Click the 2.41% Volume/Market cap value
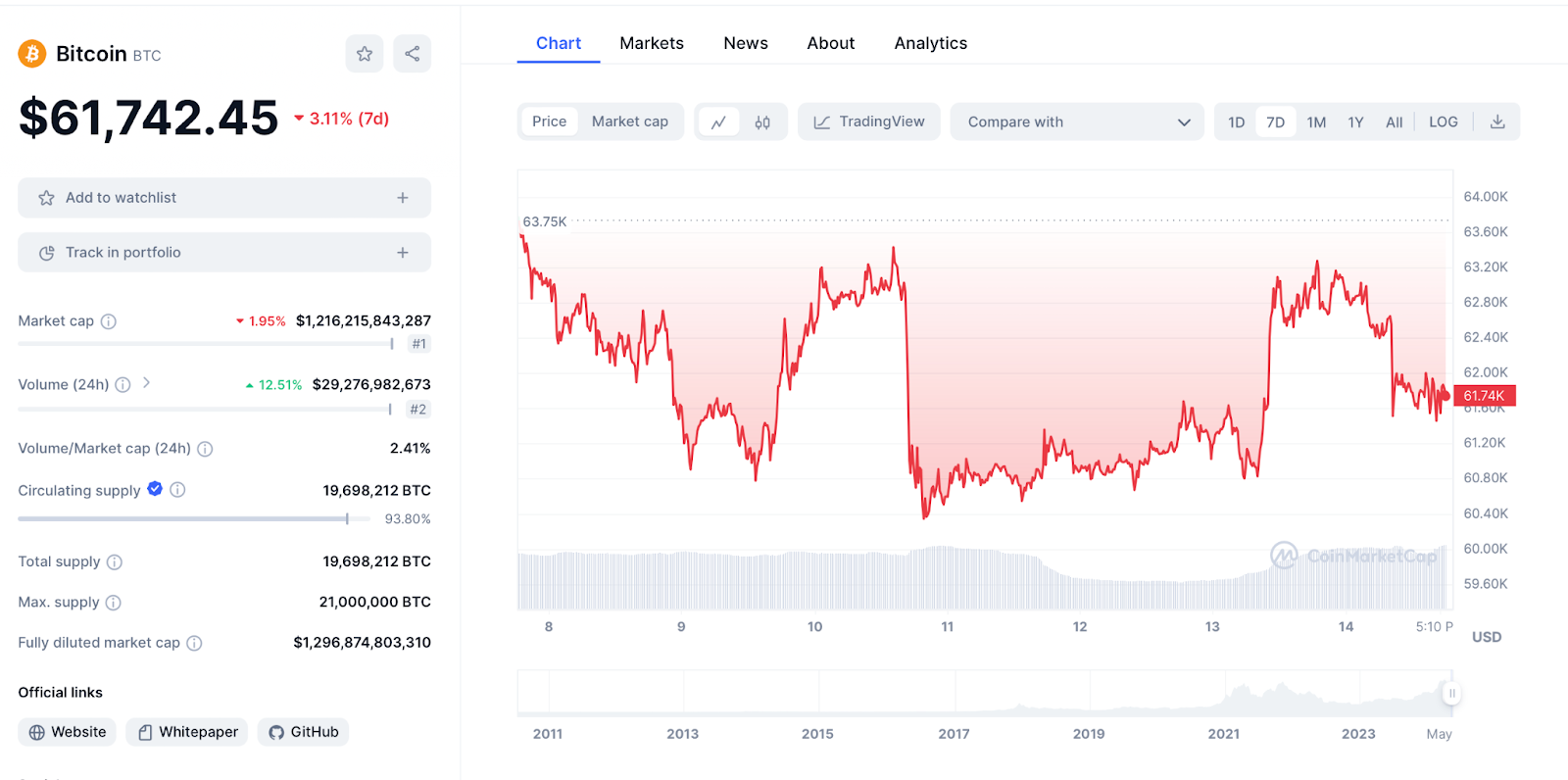This screenshot has height=780, width=1568. coord(411,448)
